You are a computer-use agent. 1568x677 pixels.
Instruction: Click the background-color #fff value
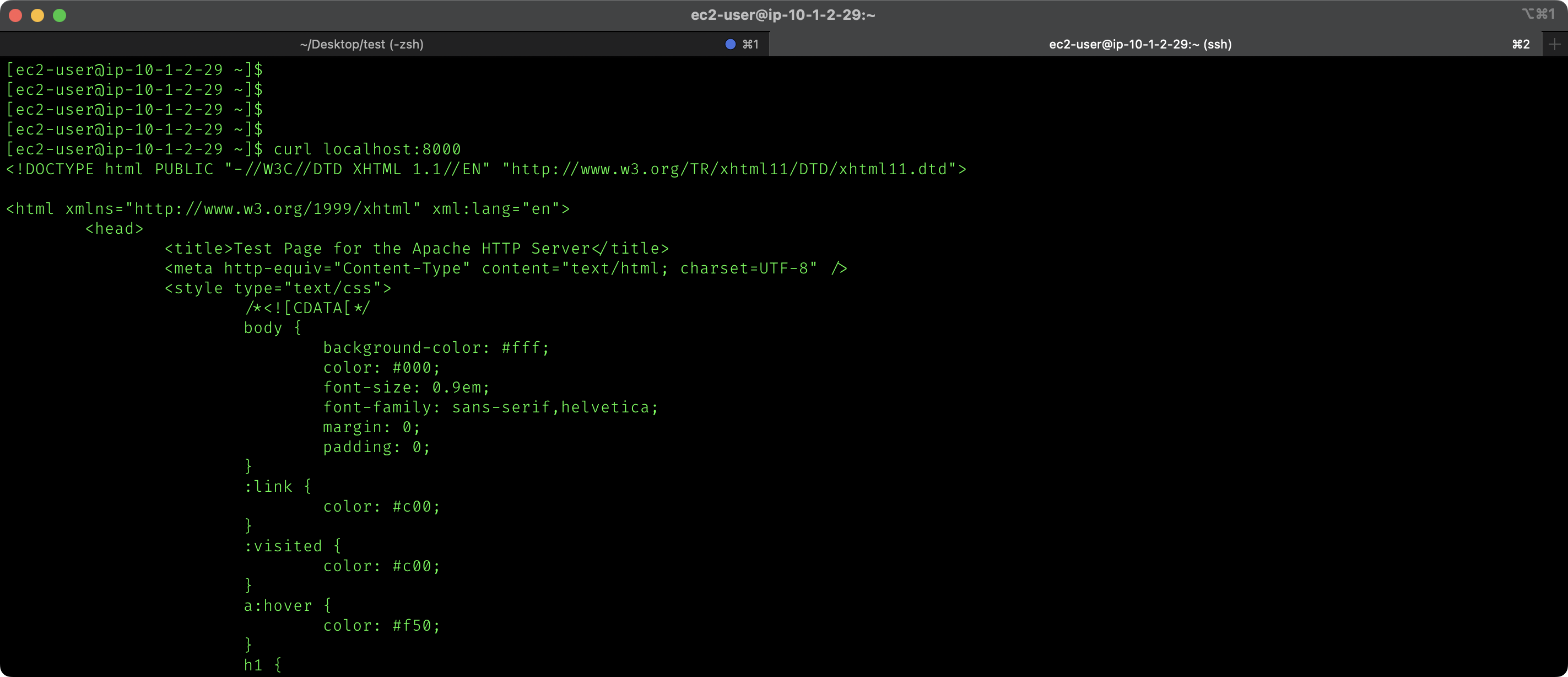[x=521, y=348]
